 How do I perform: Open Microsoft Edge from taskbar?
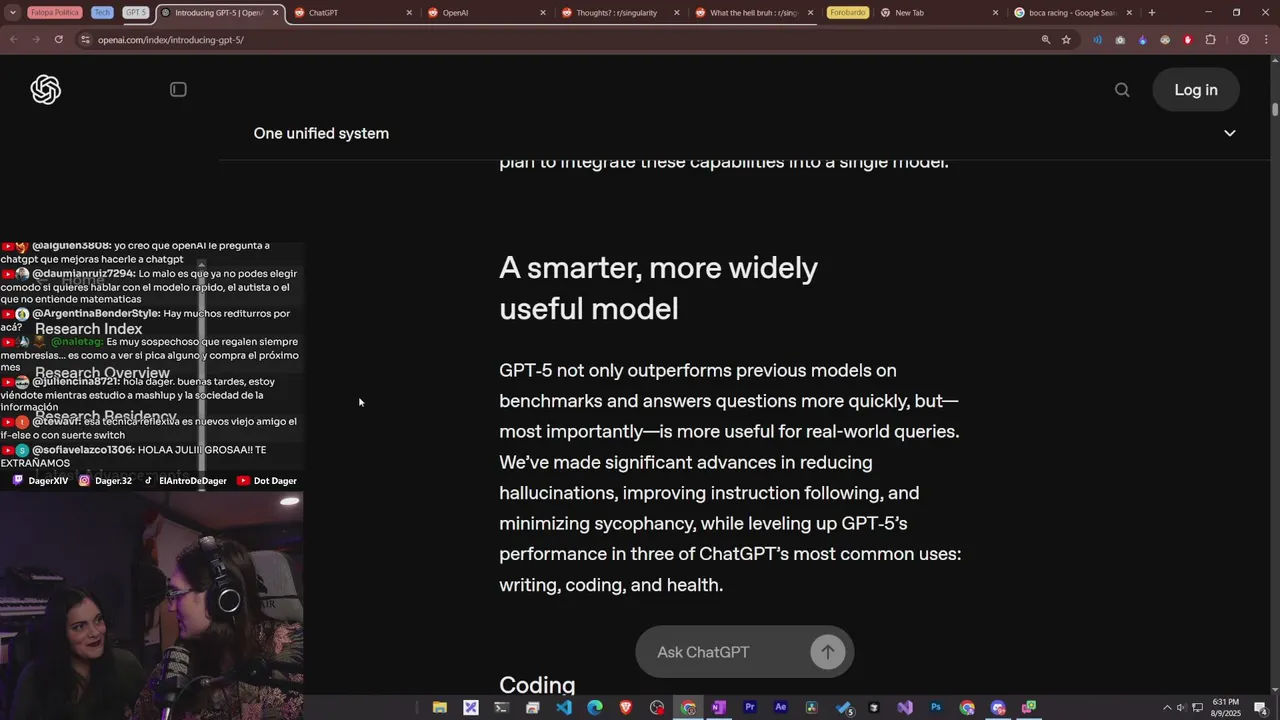pyautogui.click(x=595, y=708)
